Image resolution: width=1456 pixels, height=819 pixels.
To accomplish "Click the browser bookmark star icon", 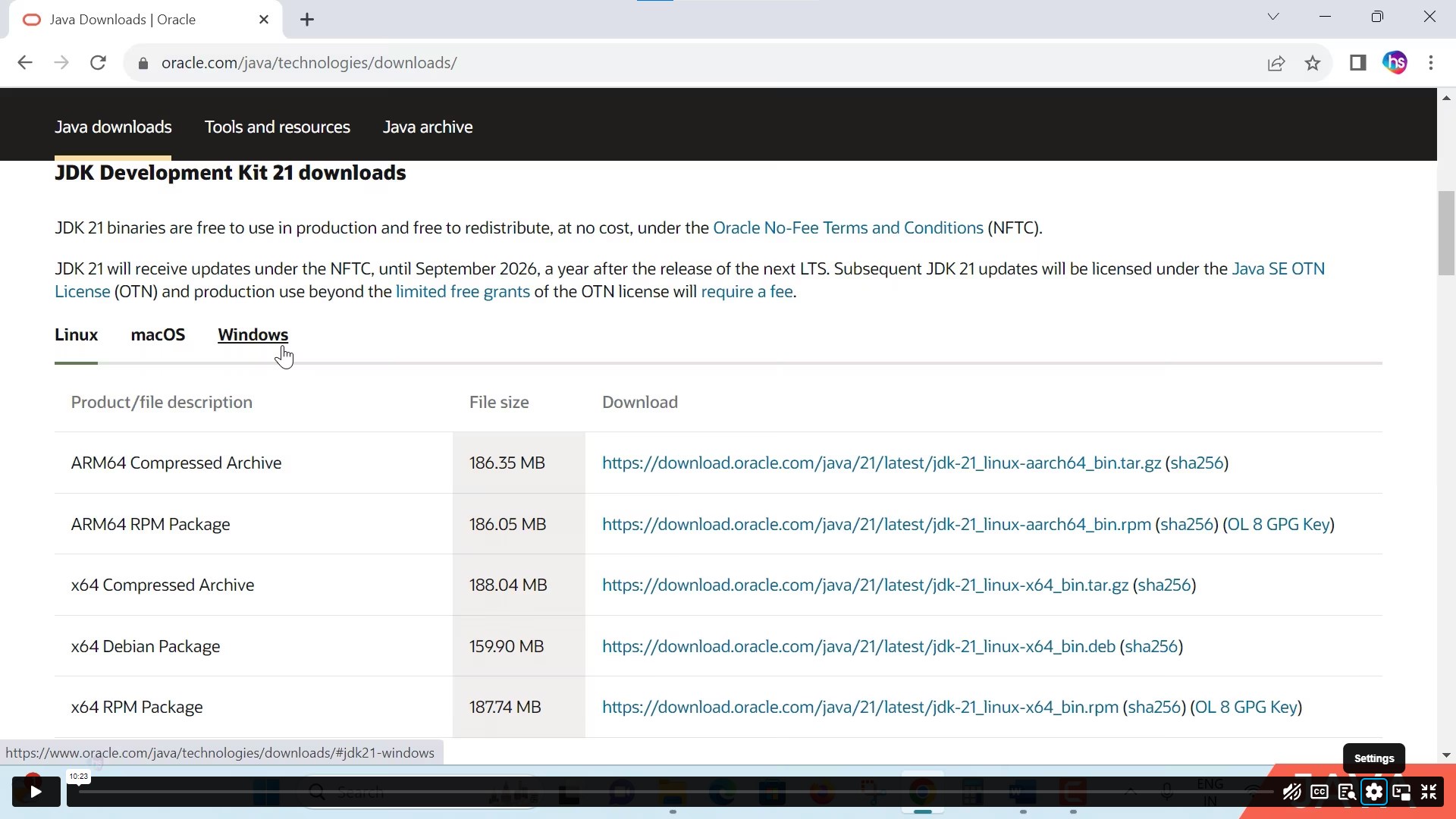I will tap(1313, 62).
